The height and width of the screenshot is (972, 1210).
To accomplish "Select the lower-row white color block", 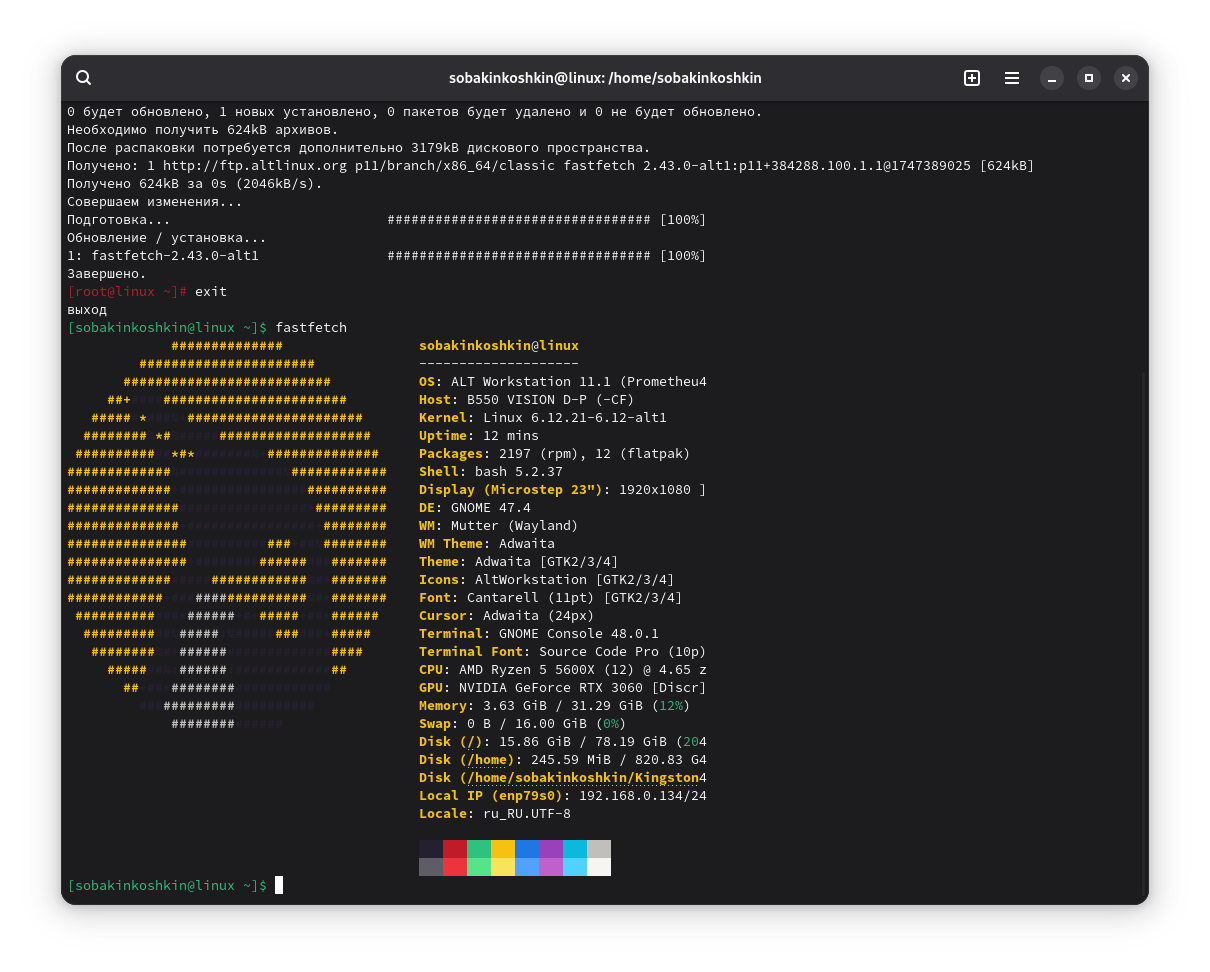I will pos(599,867).
